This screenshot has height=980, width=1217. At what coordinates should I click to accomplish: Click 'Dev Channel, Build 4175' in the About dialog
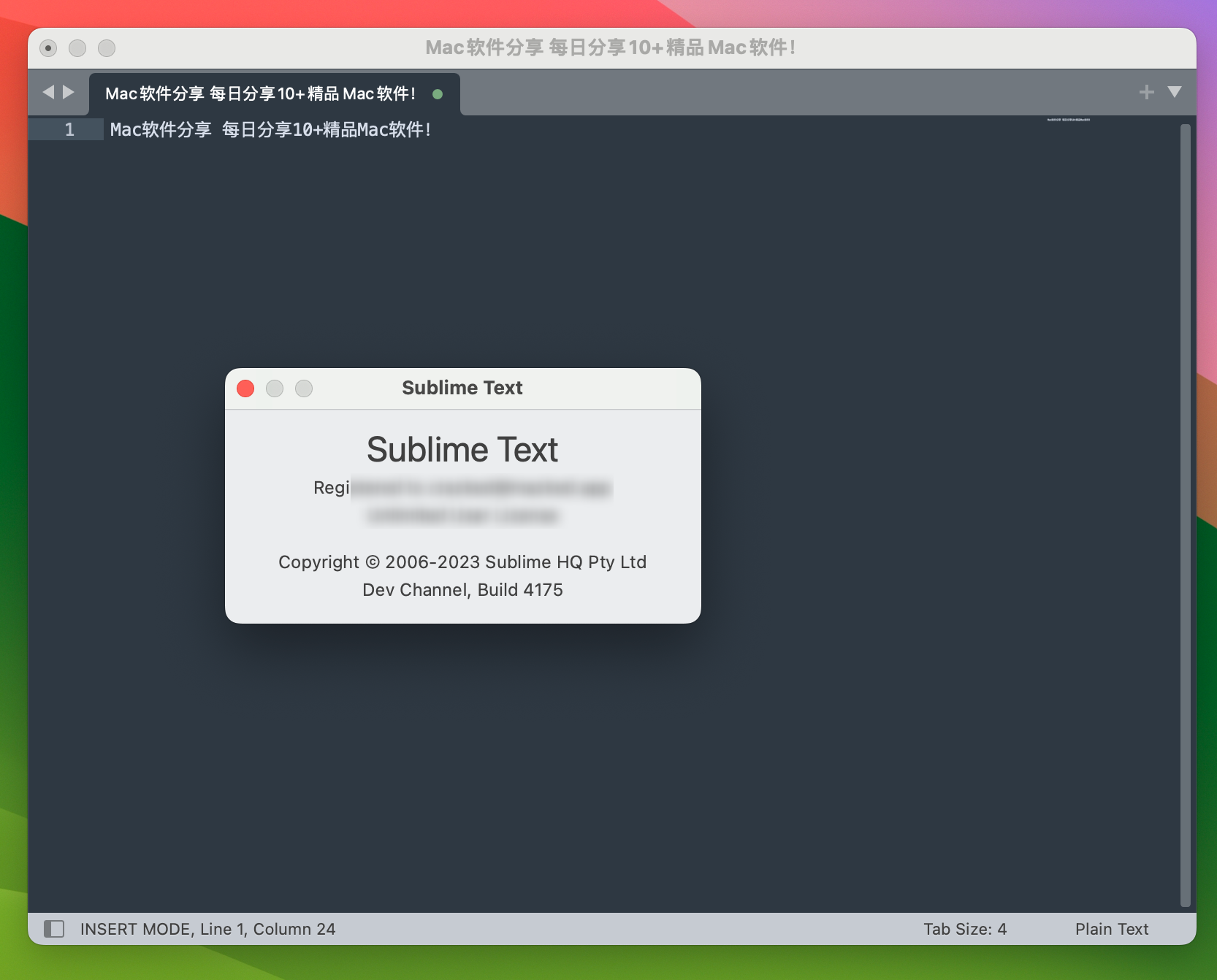[462, 589]
